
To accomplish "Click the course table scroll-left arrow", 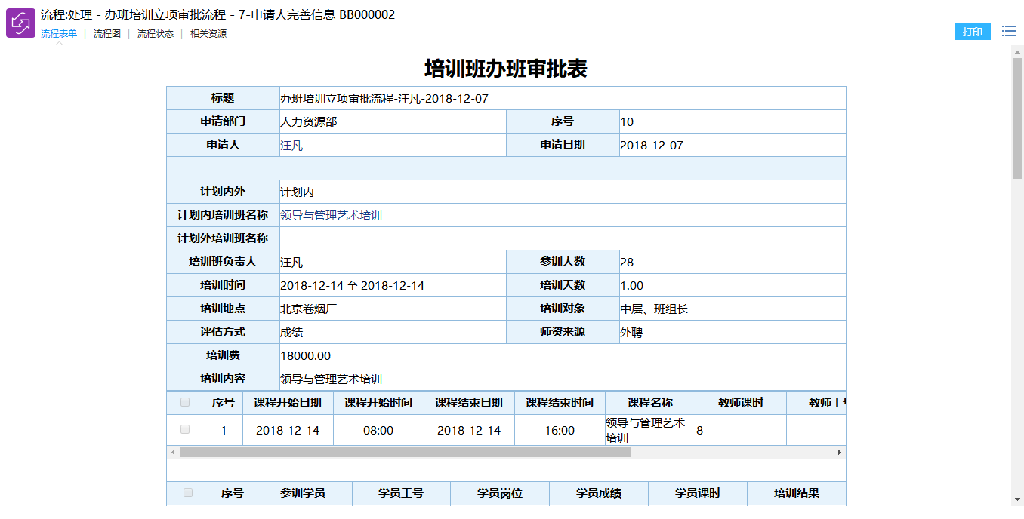I will pyautogui.click(x=172, y=452).
